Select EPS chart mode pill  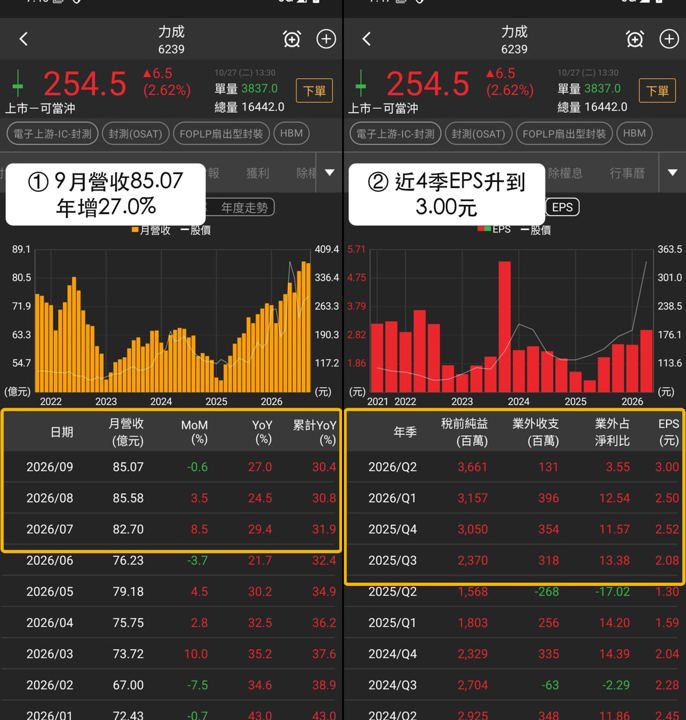562,207
